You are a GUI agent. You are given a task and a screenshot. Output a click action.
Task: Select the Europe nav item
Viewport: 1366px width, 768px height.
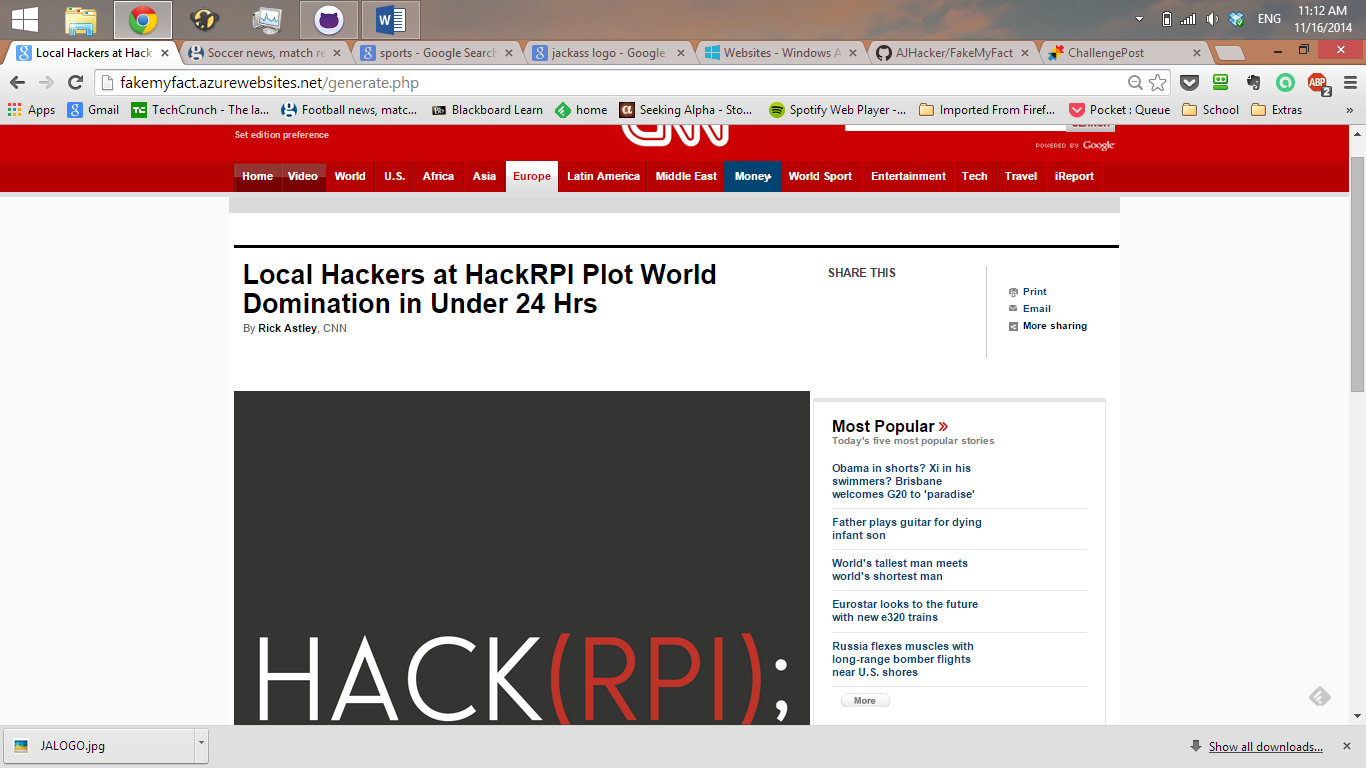click(x=532, y=176)
